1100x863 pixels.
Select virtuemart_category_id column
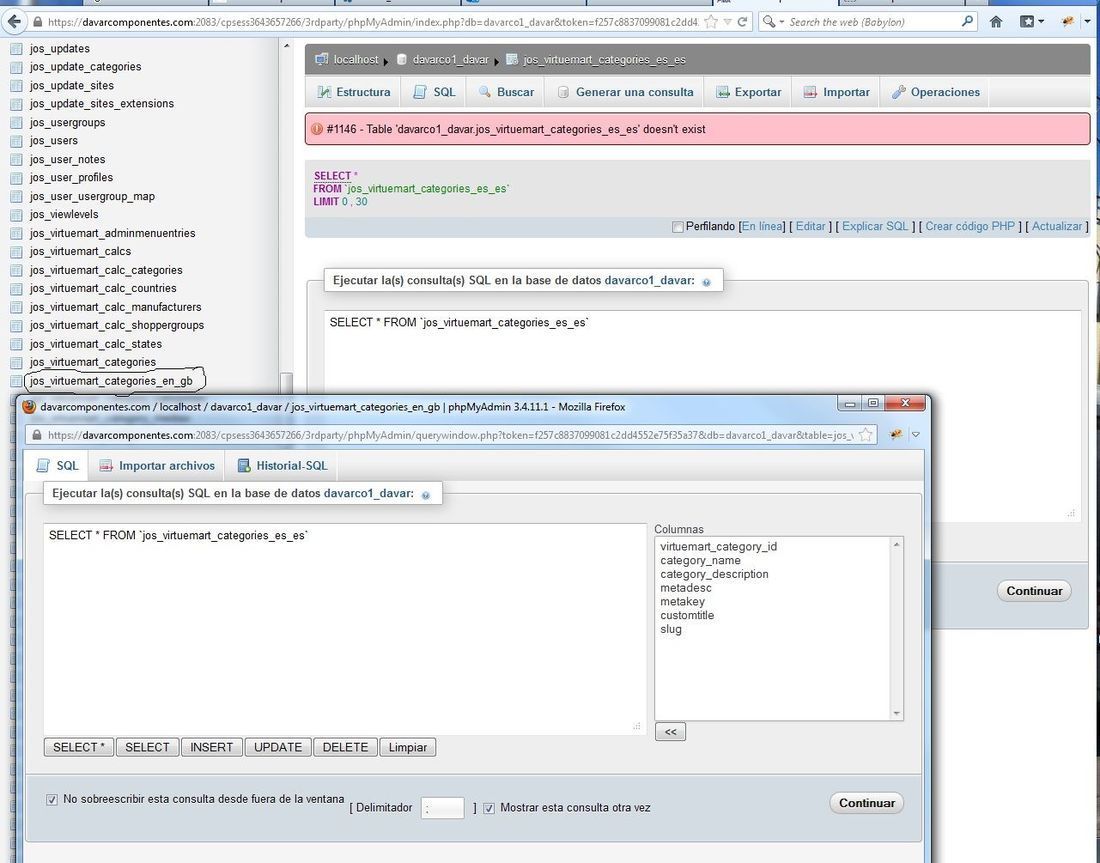click(x=718, y=547)
